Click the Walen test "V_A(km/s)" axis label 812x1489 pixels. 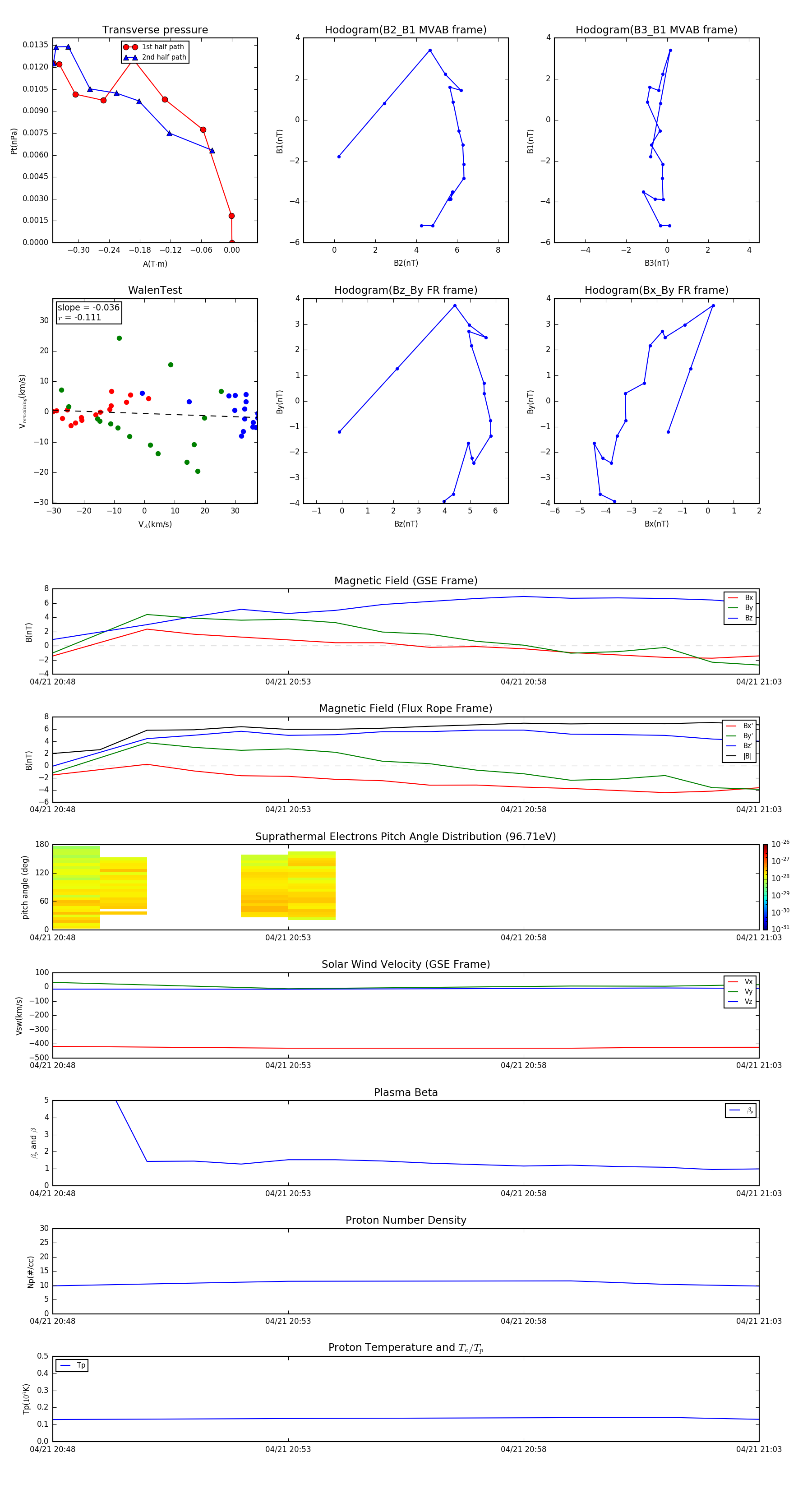click(x=155, y=524)
